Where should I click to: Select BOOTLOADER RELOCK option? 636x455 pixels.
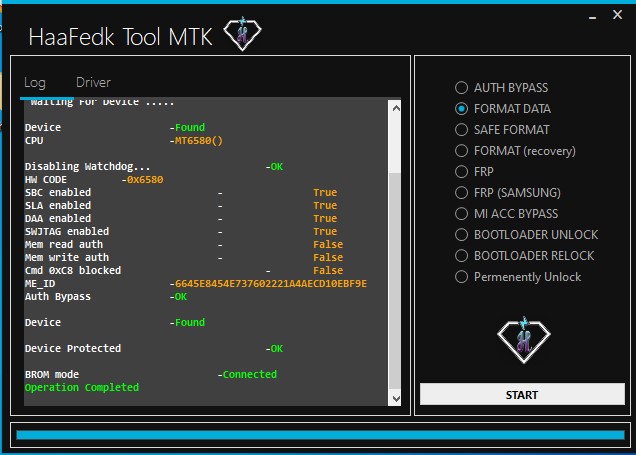524,256
